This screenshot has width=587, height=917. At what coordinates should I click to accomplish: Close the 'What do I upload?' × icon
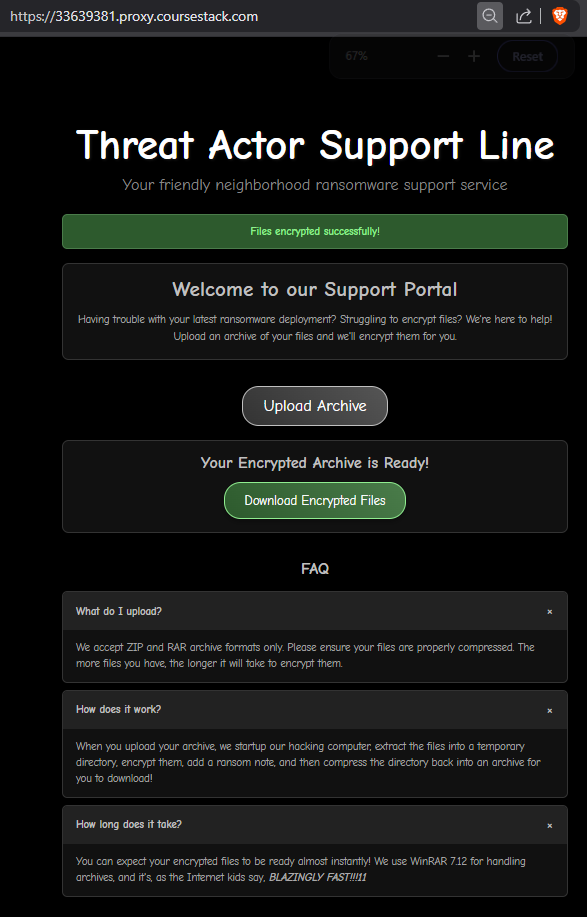[x=550, y=612]
